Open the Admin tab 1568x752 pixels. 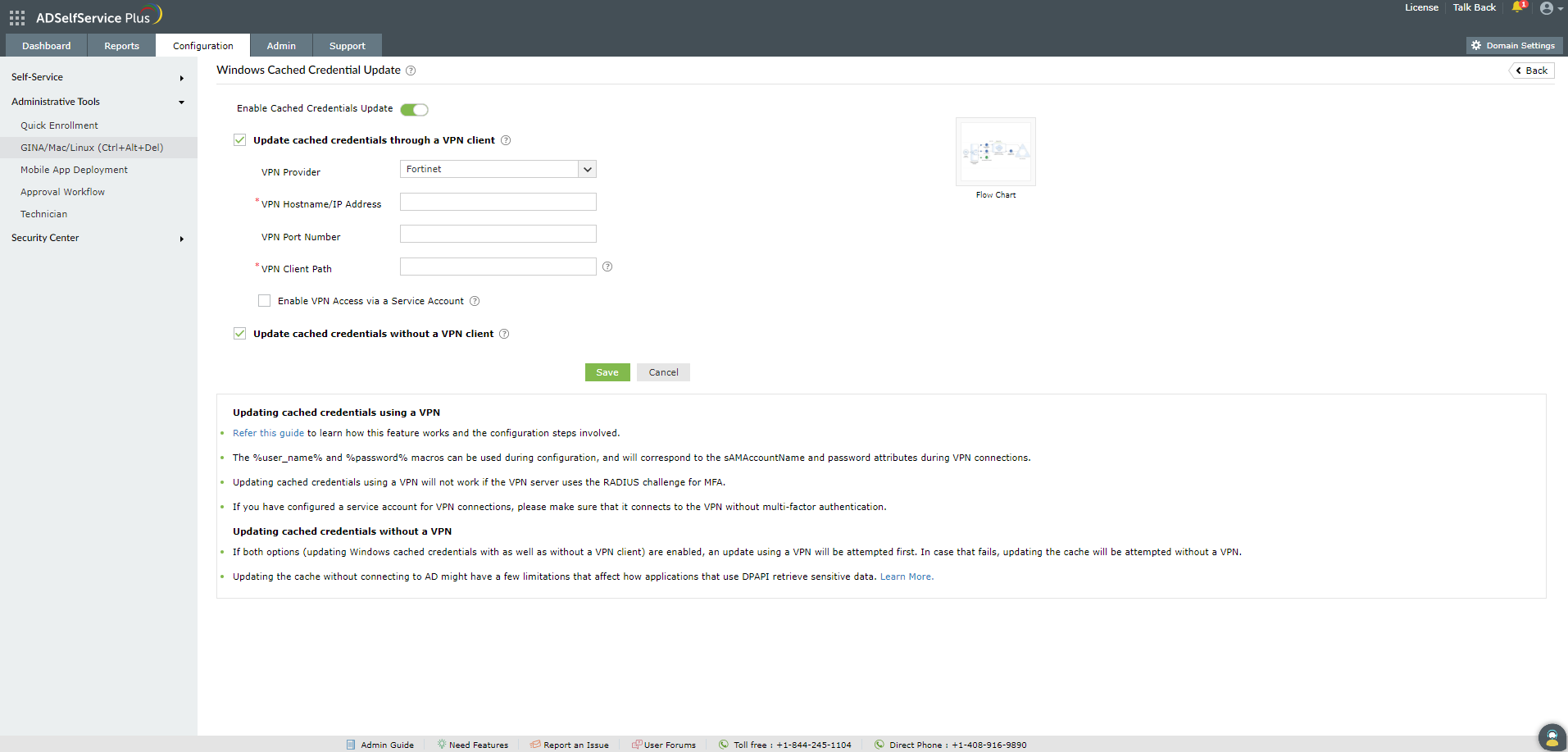(x=281, y=46)
